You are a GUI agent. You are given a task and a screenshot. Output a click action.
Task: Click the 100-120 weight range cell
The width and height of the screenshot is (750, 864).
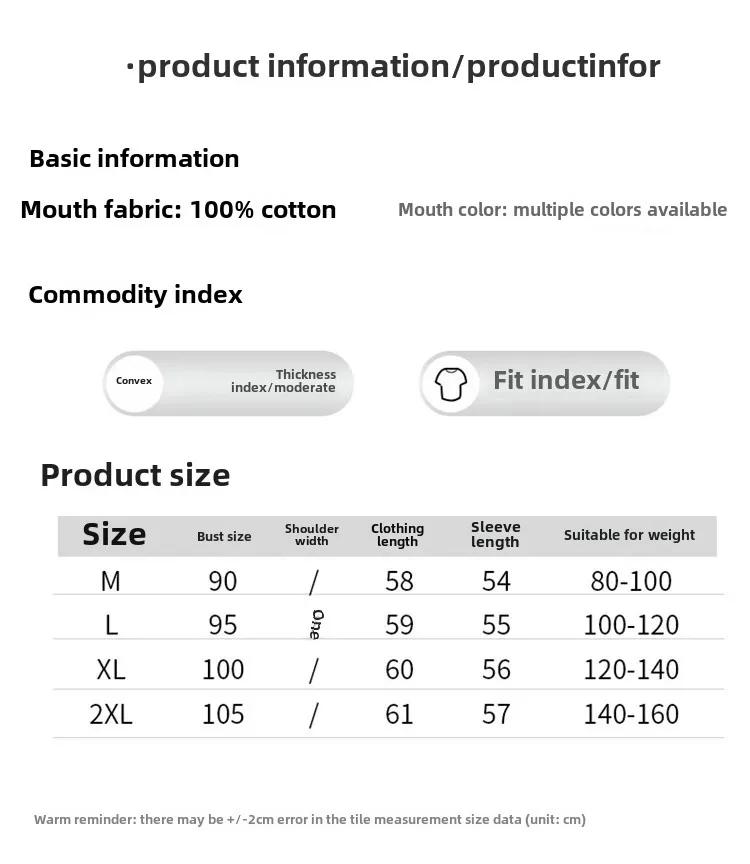[631, 625]
